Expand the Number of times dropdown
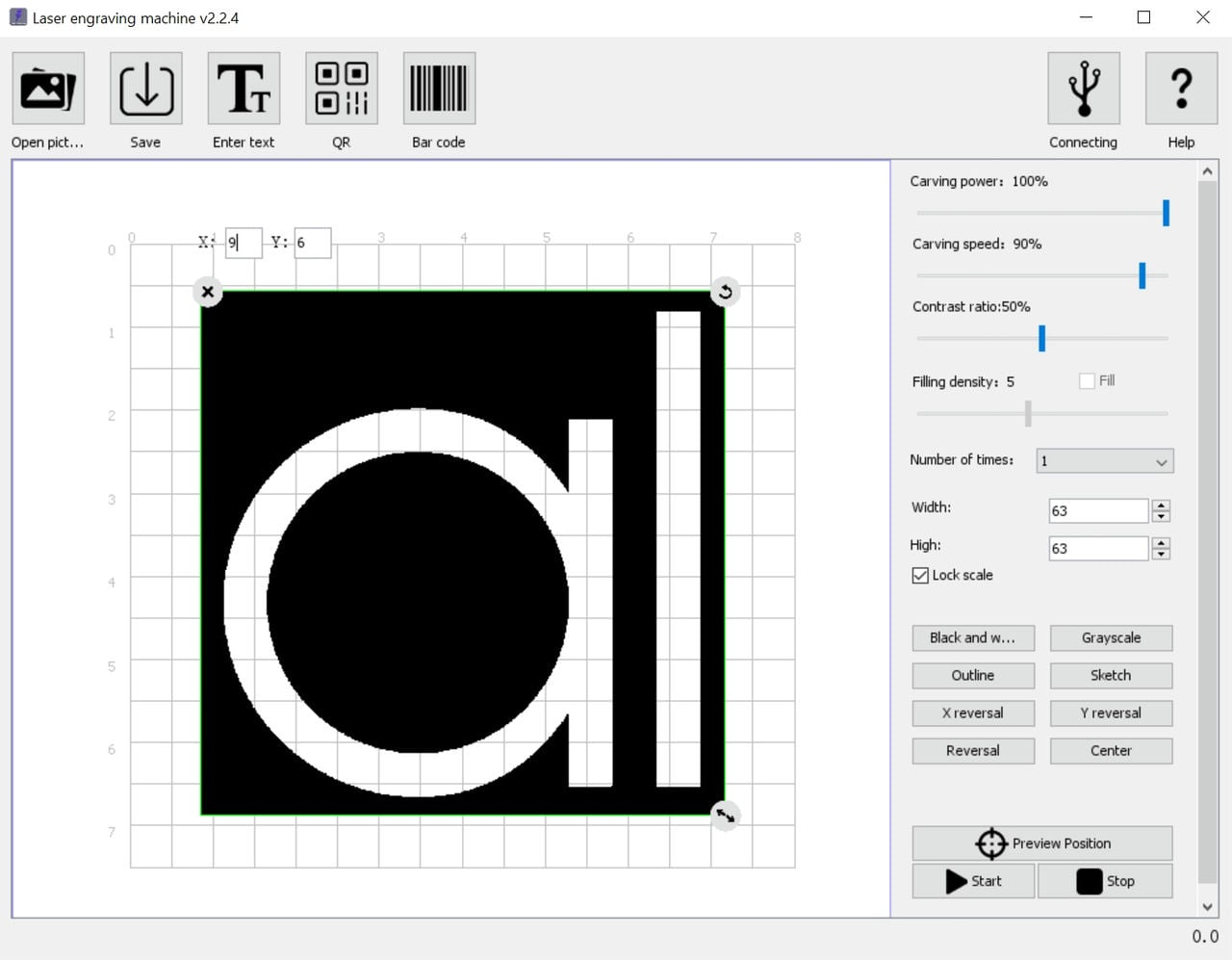1232x960 pixels. pyautogui.click(x=1105, y=461)
